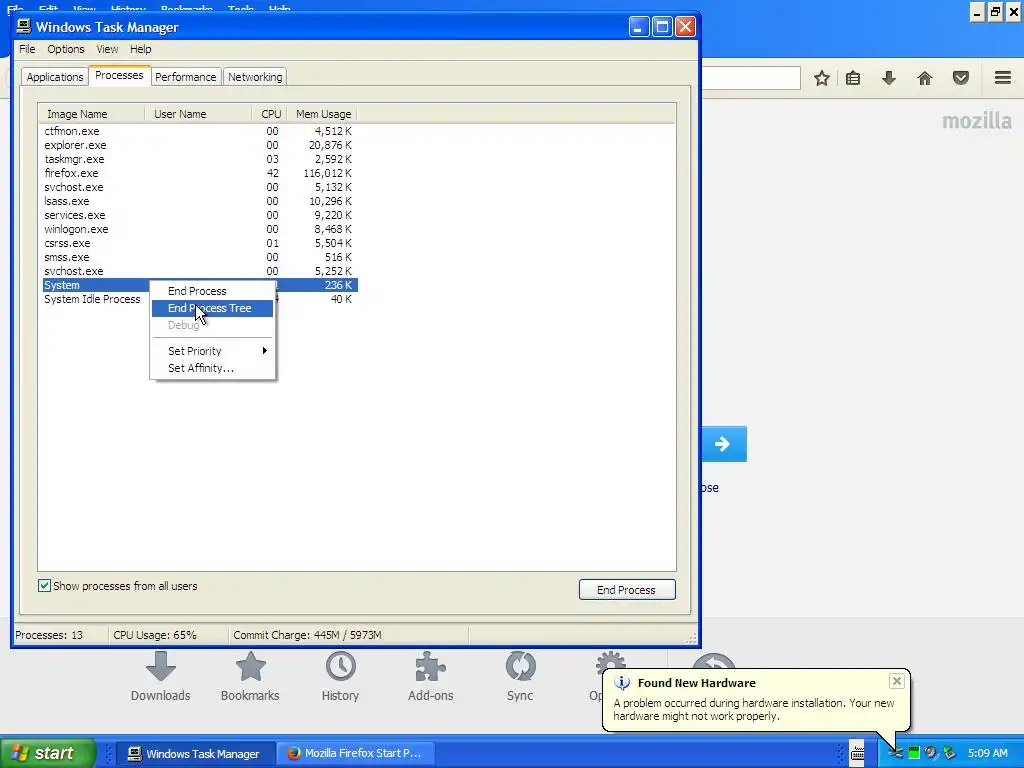Switch to Mozilla Firefox taskbar button

pos(355,753)
